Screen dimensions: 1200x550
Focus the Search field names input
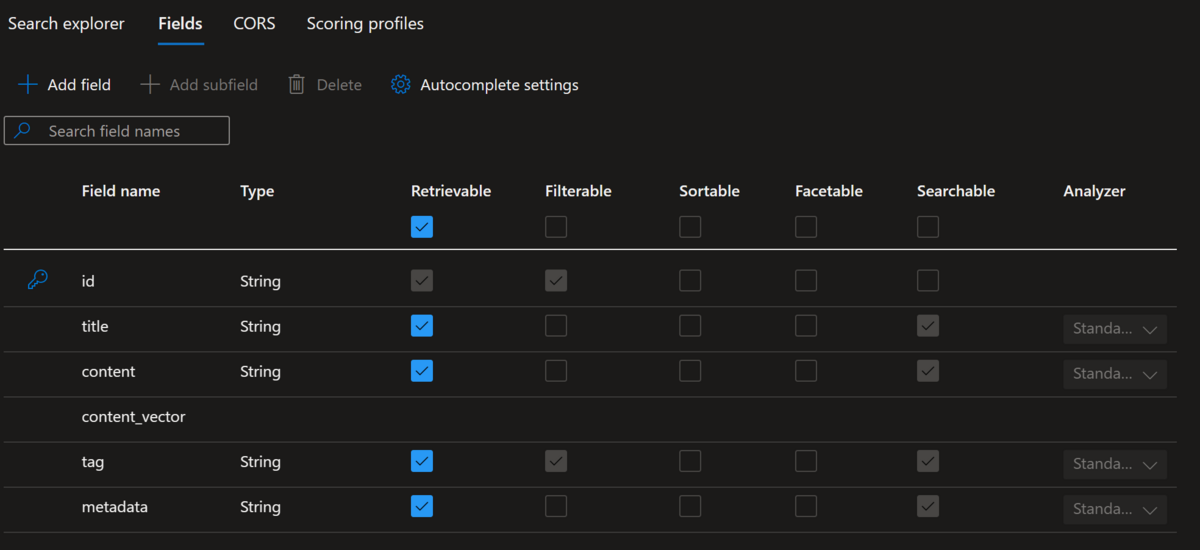tap(130, 131)
